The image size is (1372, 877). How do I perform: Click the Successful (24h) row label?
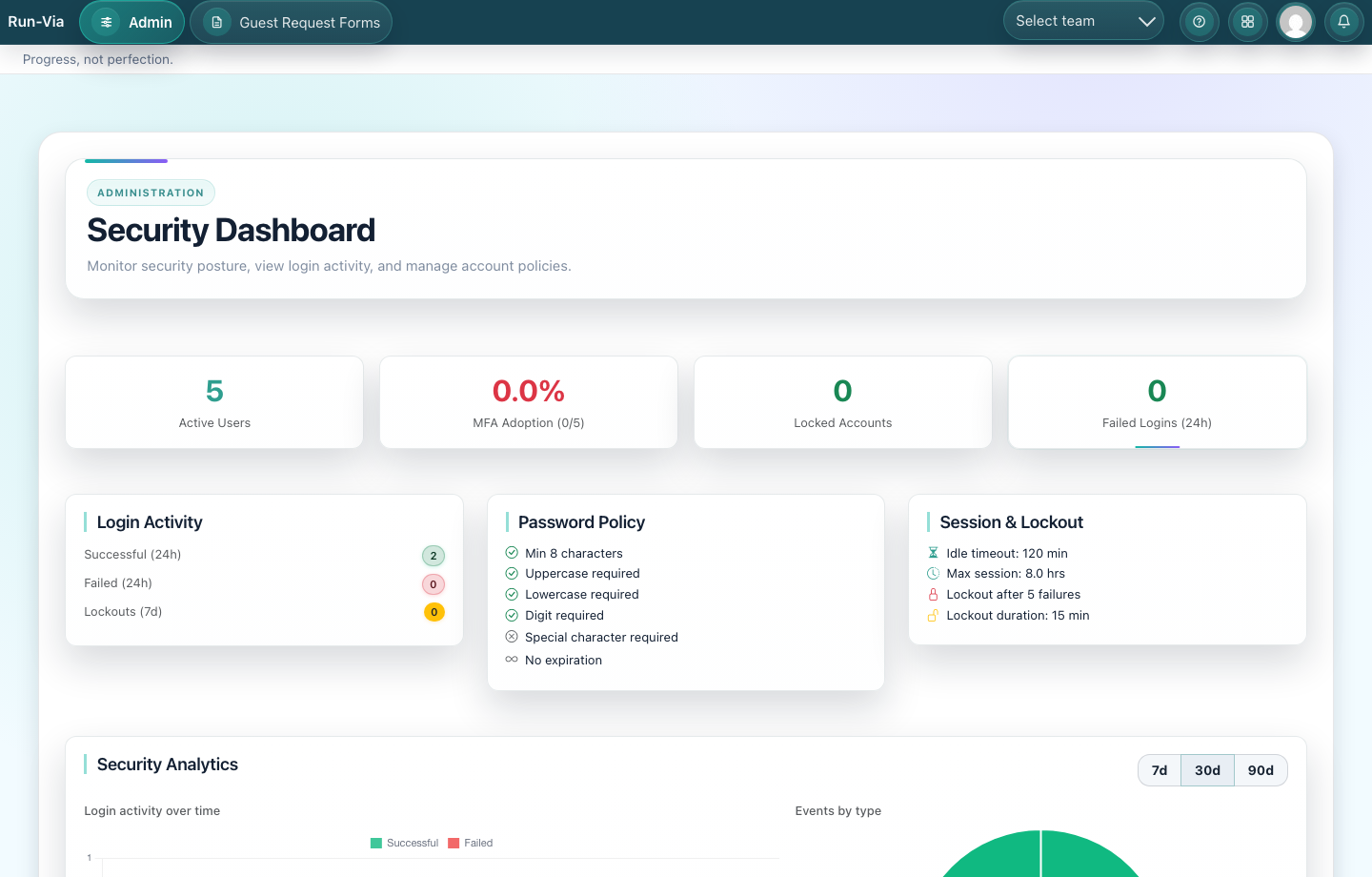tap(132, 555)
